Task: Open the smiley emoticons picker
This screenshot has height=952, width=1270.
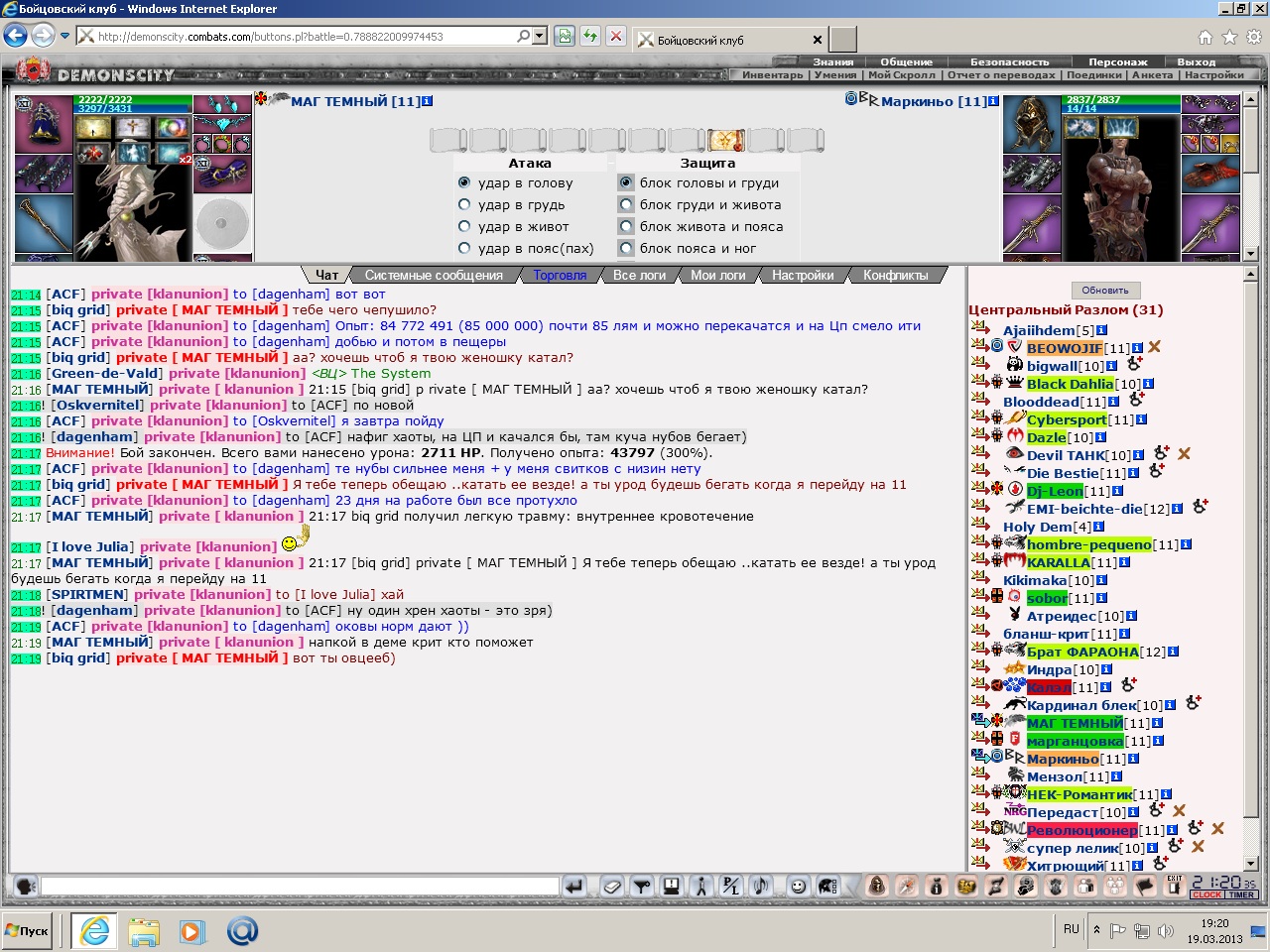Action: tap(798, 887)
